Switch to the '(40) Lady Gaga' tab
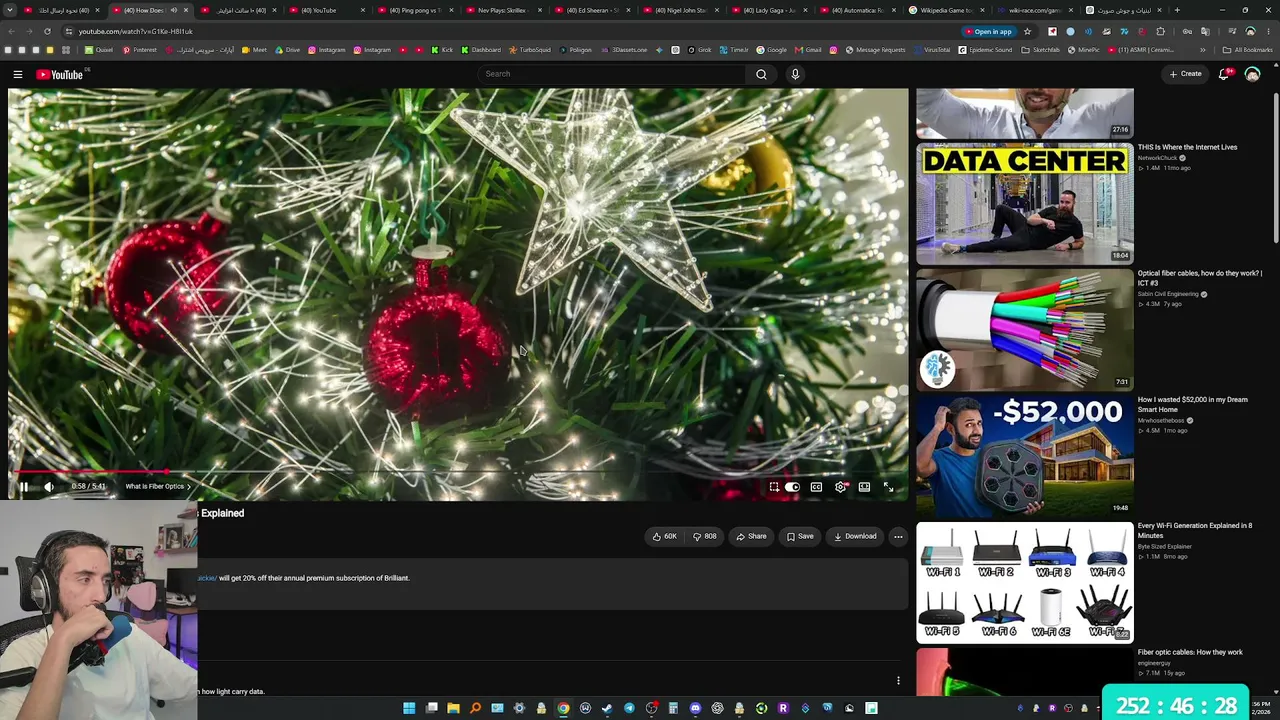The height and width of the screenshot is (720, 1280). pos(768,10)
